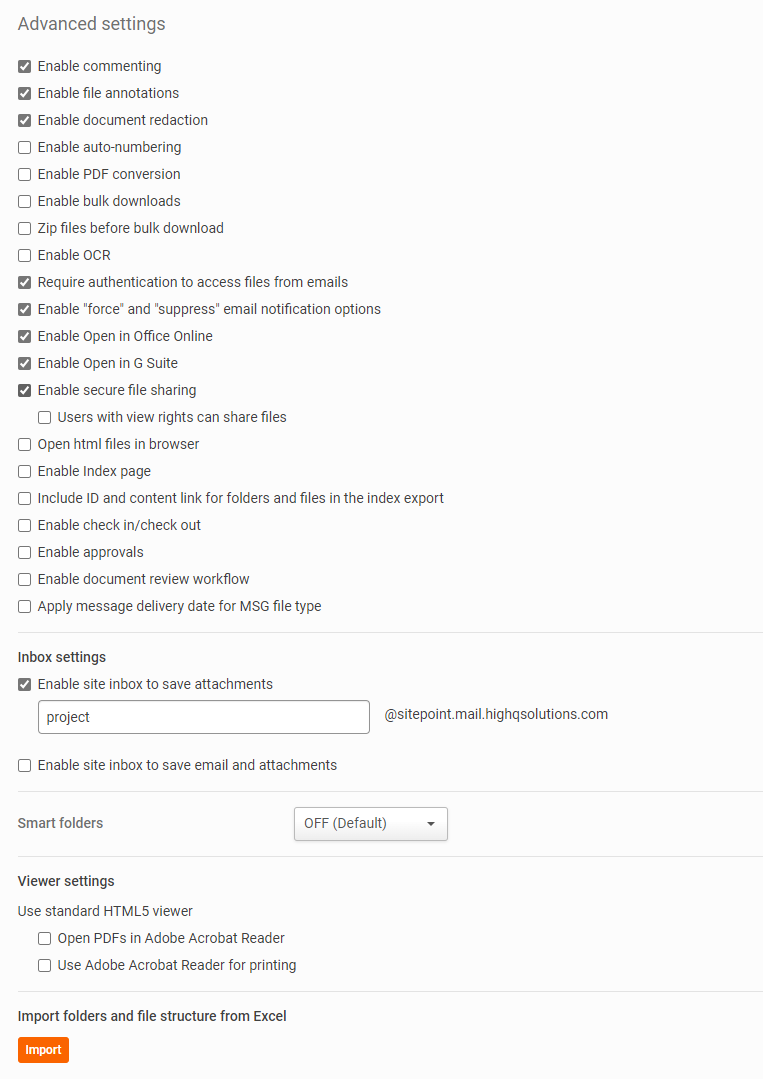This screenshot has width=763, height=1079.
Task: Click the site inbox address text field
Action: coord(204,717)
